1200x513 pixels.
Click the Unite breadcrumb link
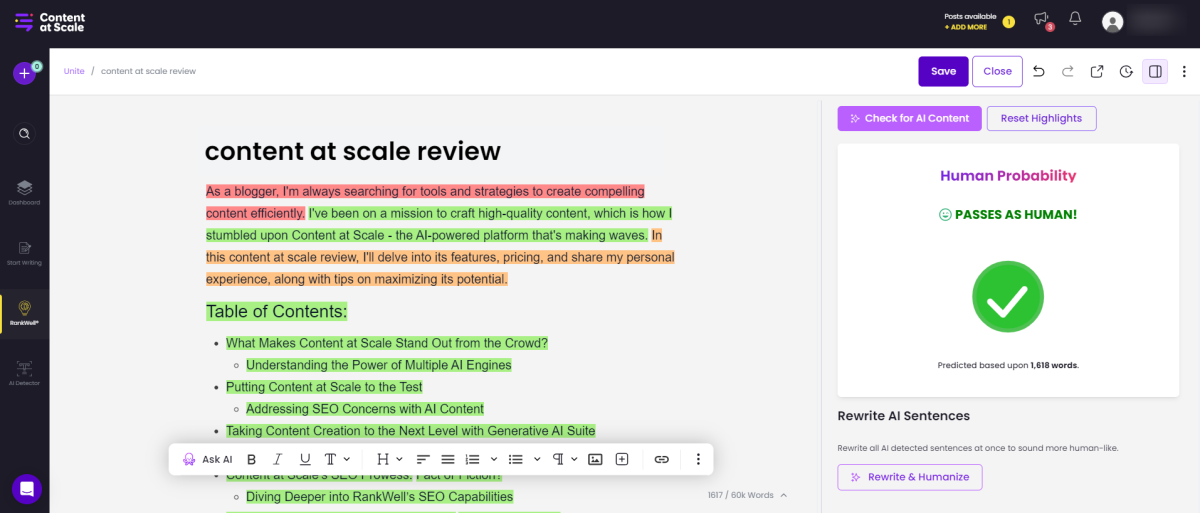pos(74,71)
